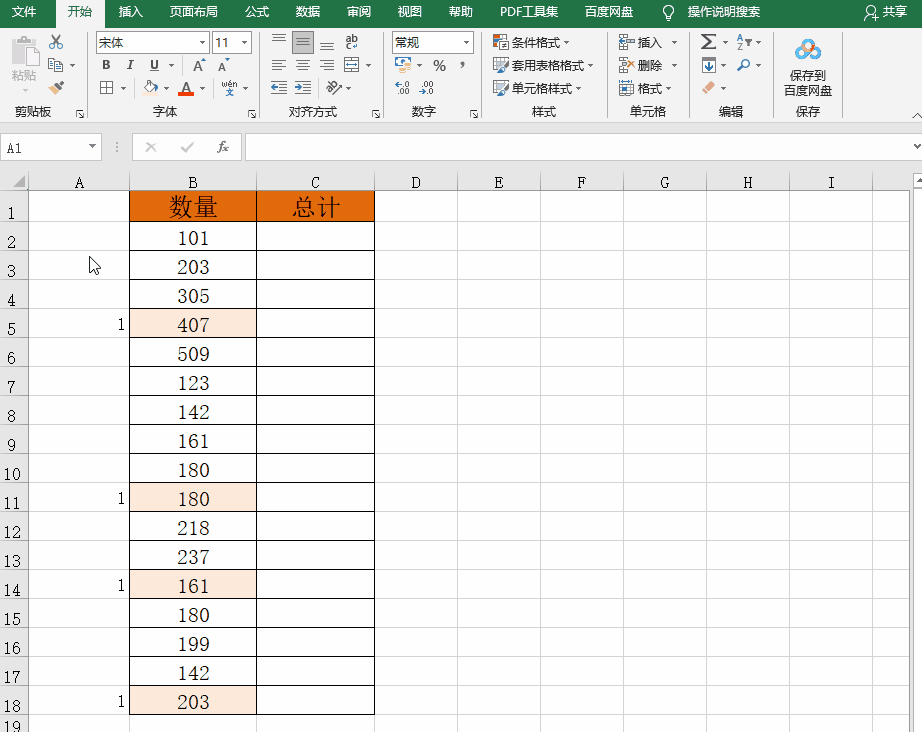Screen dimensions: 922x732
Task: Click the 共享 Share button
Action: tap(886, 12)
